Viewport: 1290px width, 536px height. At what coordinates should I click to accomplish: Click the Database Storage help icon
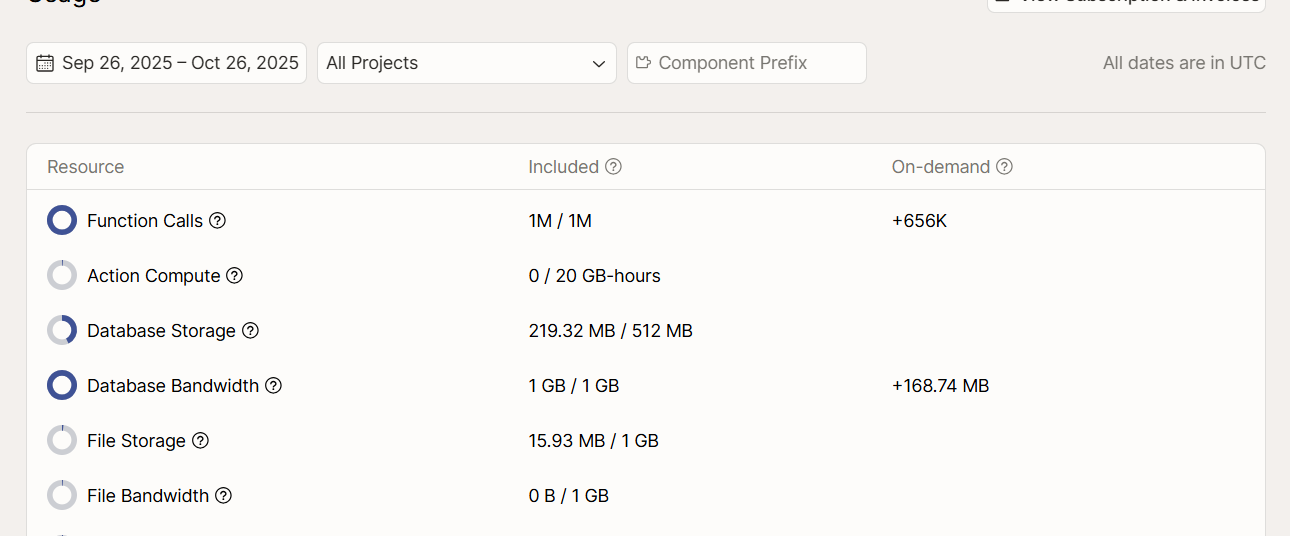[250, 331]
